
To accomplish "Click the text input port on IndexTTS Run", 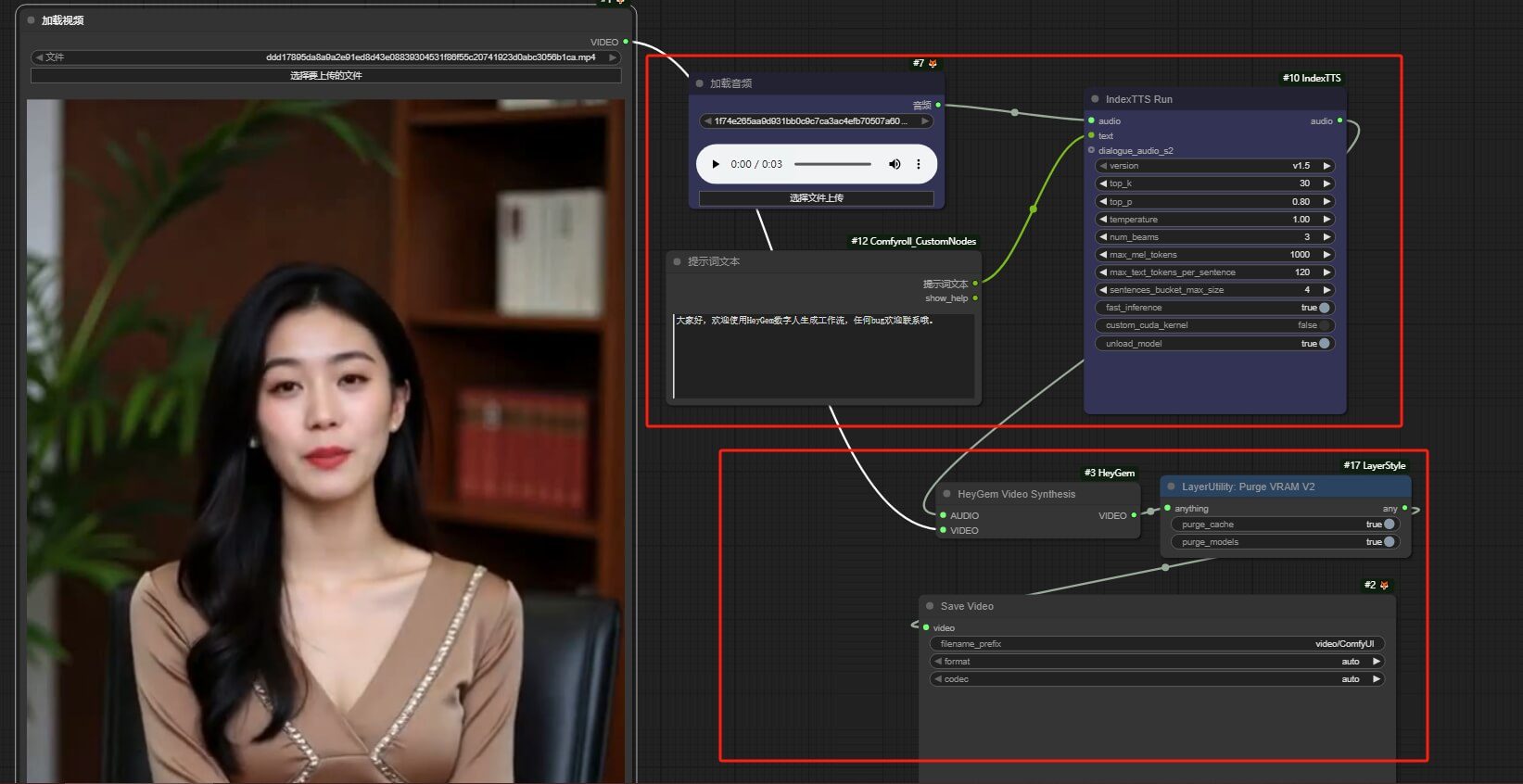I will (x=1091, y=135).
